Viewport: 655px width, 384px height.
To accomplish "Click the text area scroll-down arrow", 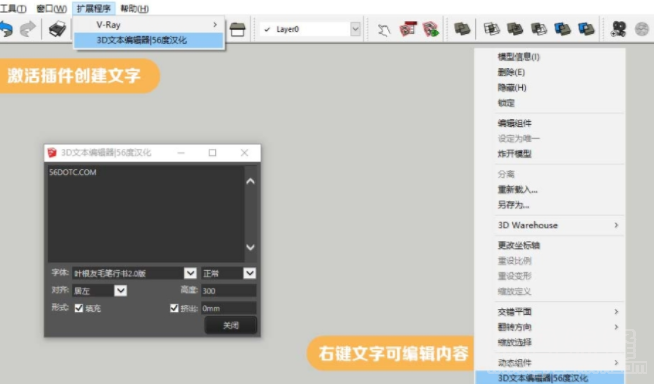I will click(x=250, y=247).
